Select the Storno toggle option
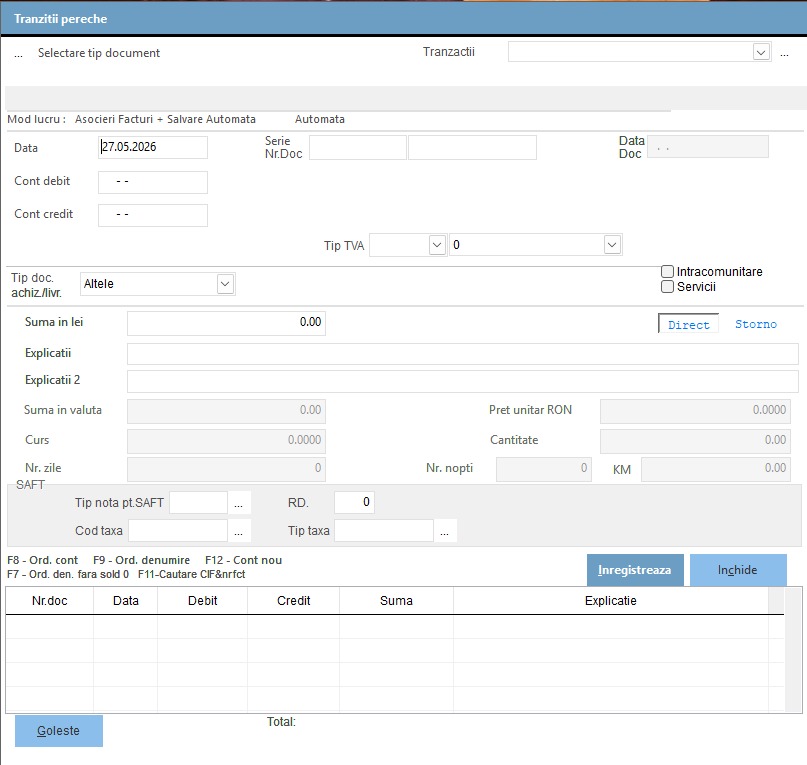807x765 pixels. click(756, 324)
